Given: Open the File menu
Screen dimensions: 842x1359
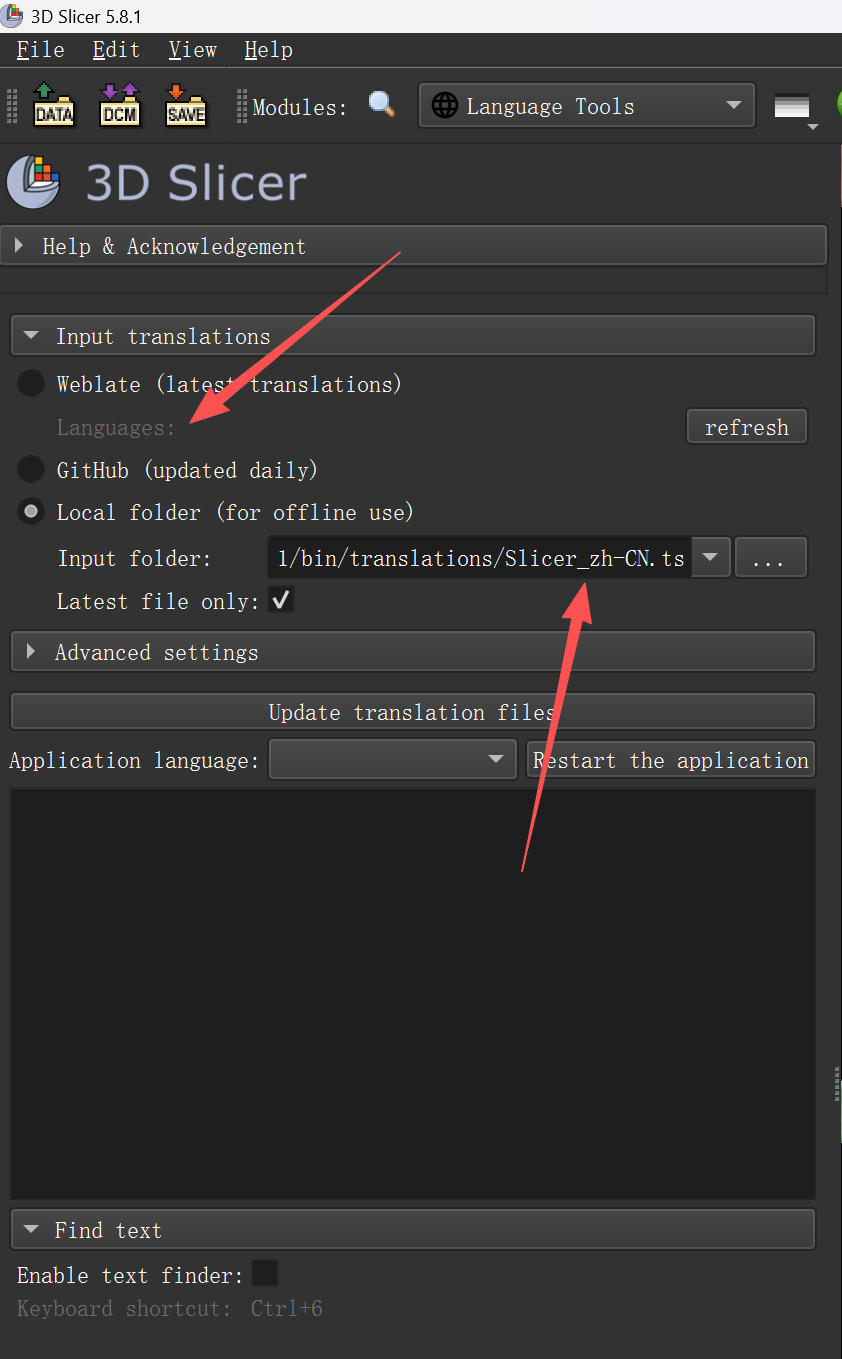Looking at the screenshot, I should pos(40,50).
